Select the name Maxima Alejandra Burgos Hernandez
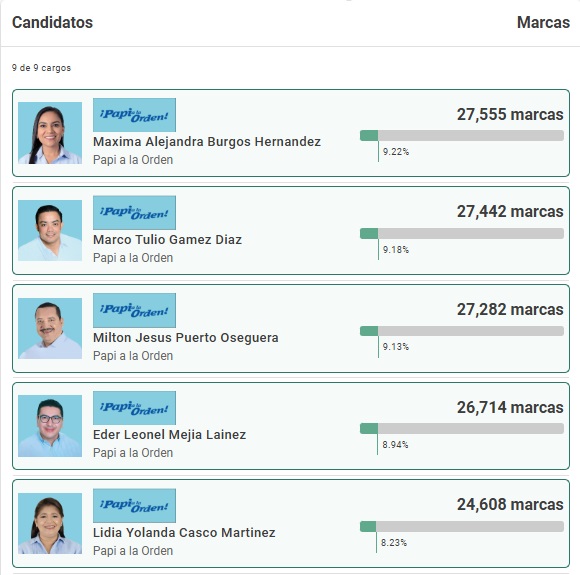Screen dimensions: 580x575 point(207,142)
